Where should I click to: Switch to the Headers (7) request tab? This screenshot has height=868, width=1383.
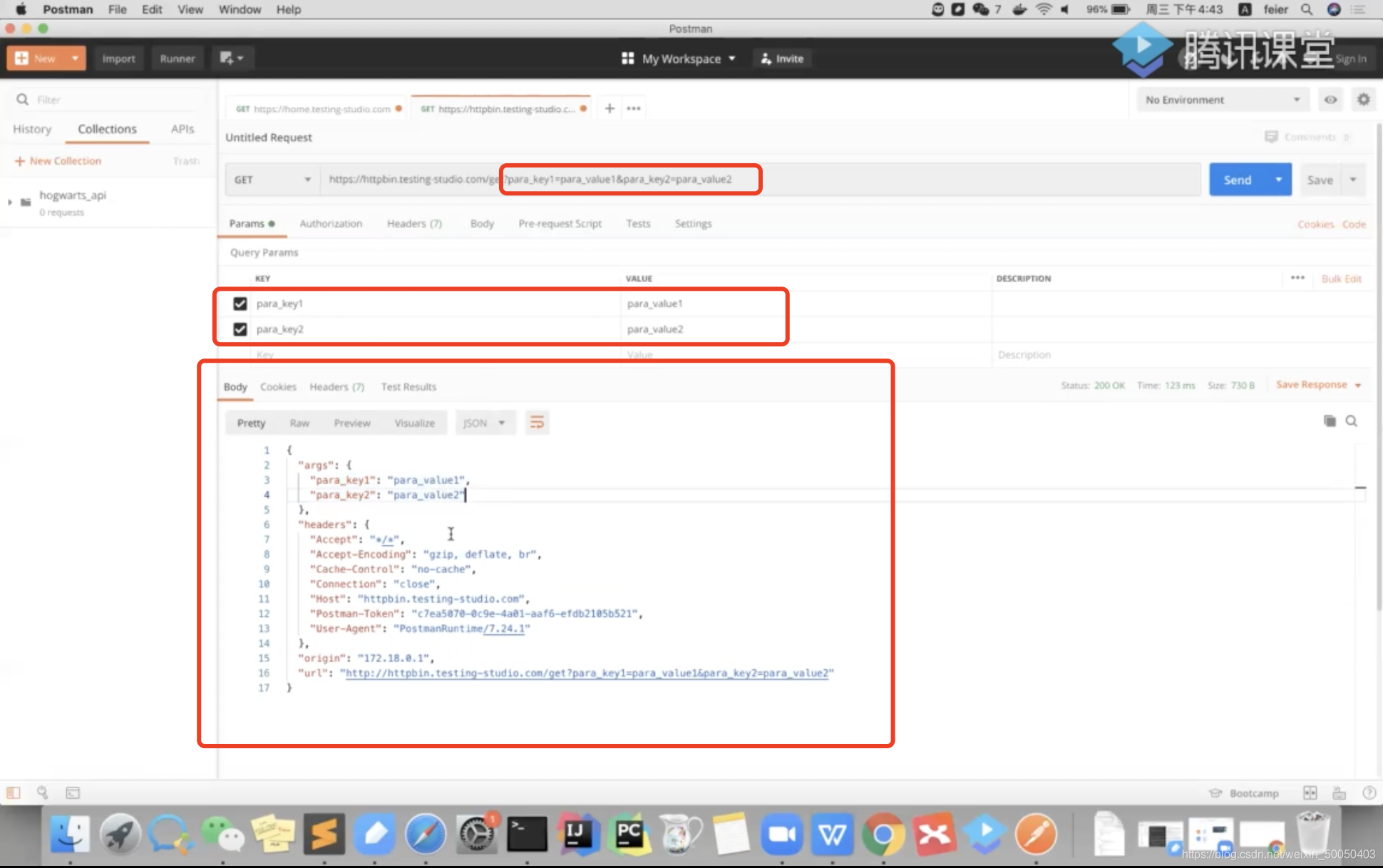(x=414, y=224)
